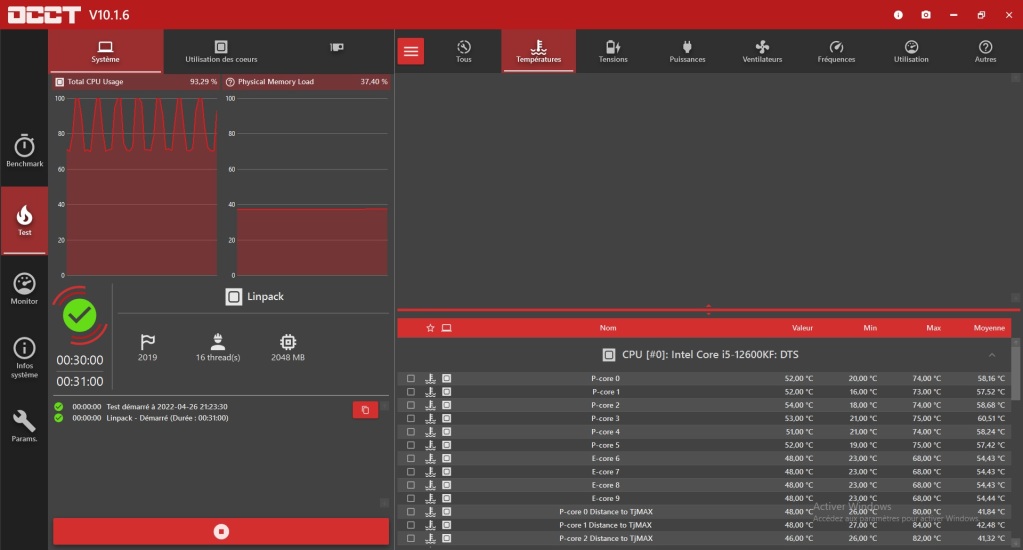Click the temperature icon on E-core 9 row
Image resolution: width=1023 pixels, height=550 pixels.
click(x=430, y=498)
